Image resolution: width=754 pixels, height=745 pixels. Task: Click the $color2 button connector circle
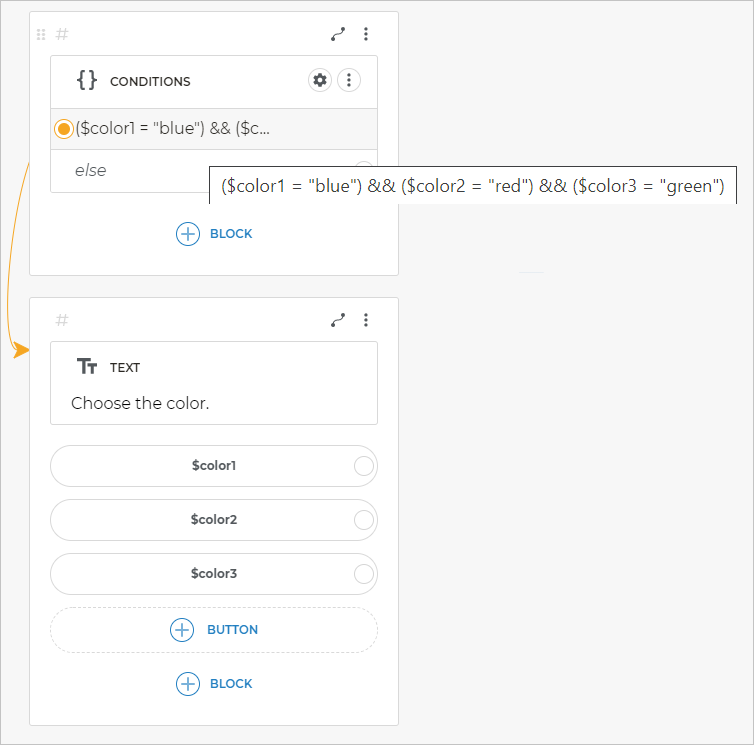(364, 520)
